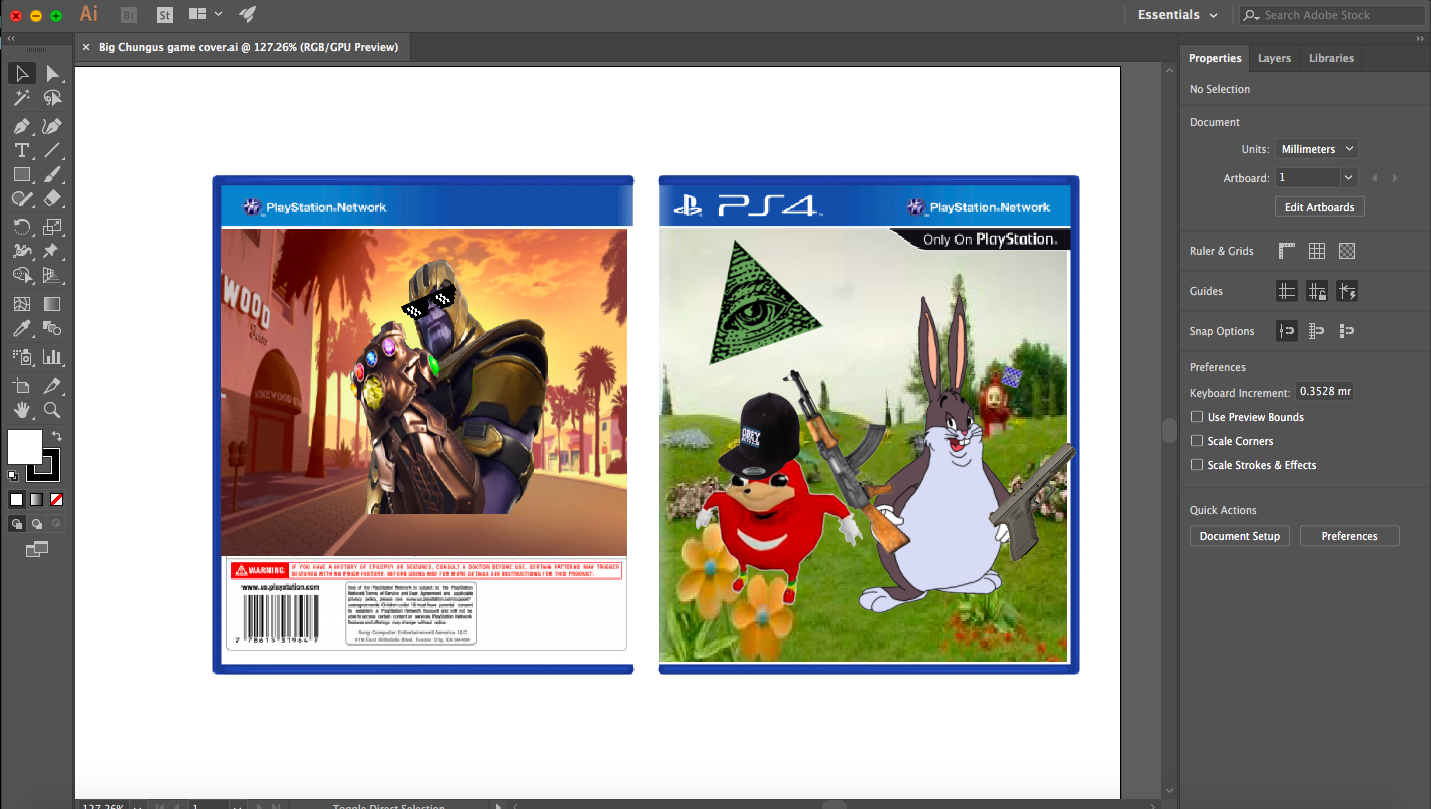The image size is (1431, 809).
Task: Select the Slice tool
Action: pyautogui.click(x=52, y=386)
